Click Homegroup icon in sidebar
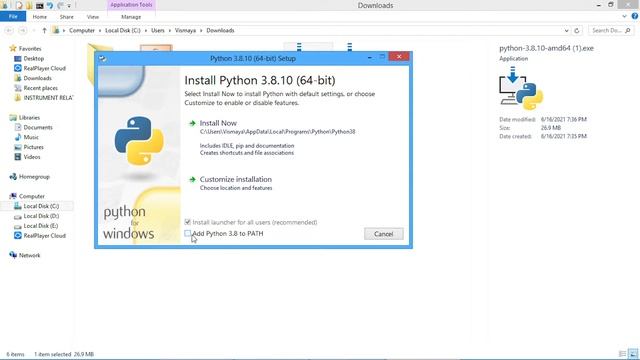The width and height of the screenshot is (640, 360). point(13,177)
